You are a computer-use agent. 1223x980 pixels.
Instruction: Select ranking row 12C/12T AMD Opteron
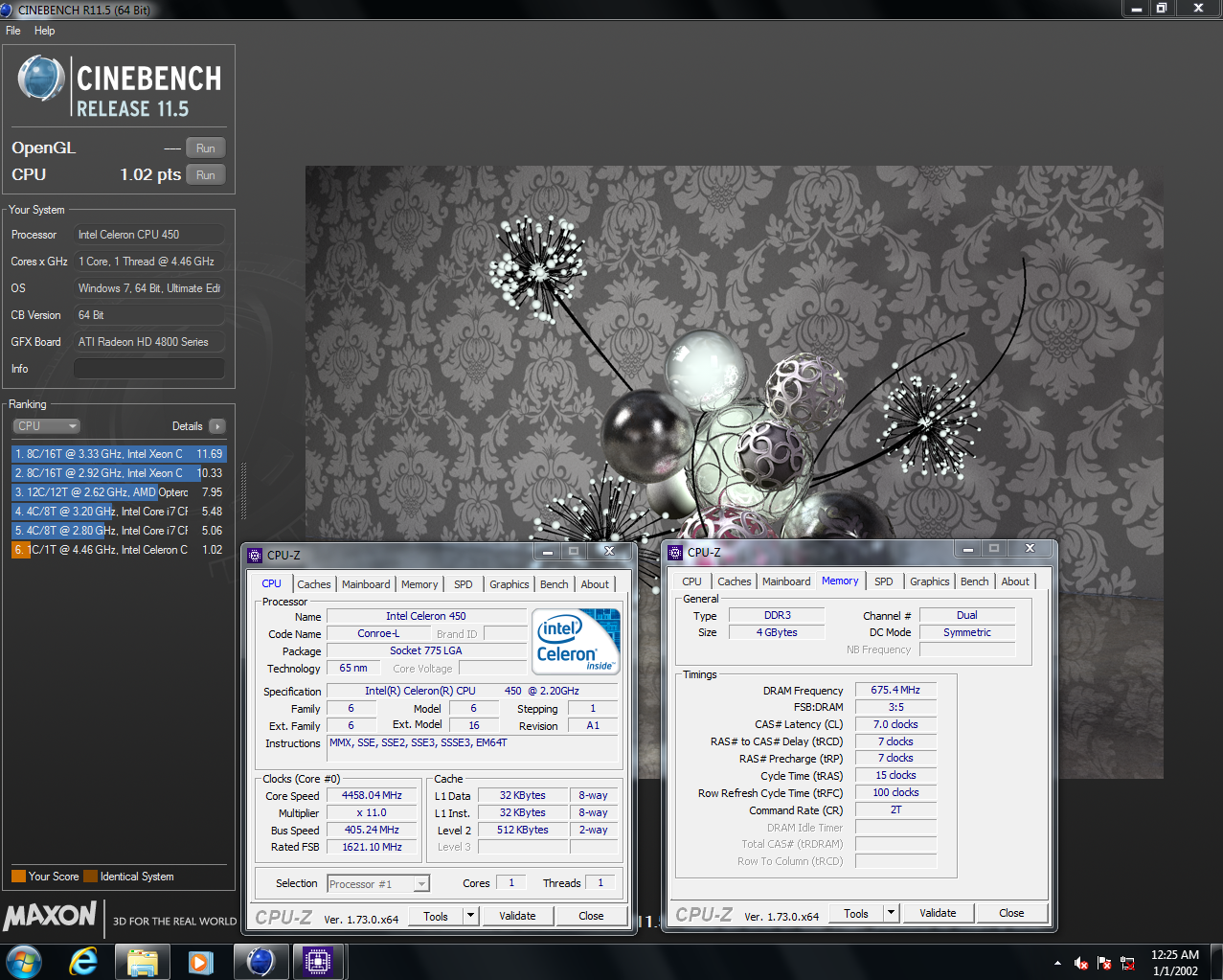click(x=119, y=492)
